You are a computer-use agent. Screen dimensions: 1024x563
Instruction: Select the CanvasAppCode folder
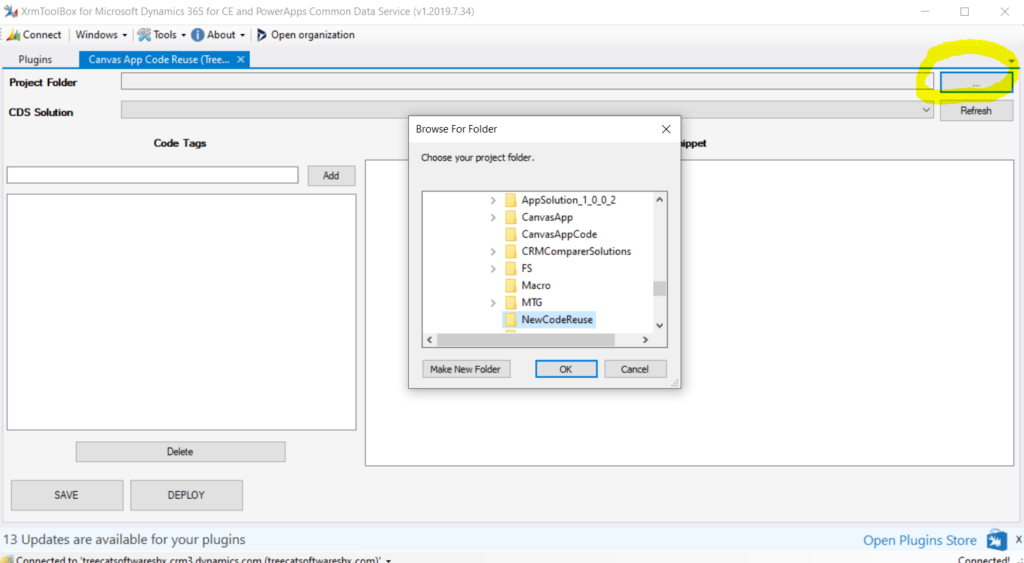pyautogui.click(x=559, y=234)
